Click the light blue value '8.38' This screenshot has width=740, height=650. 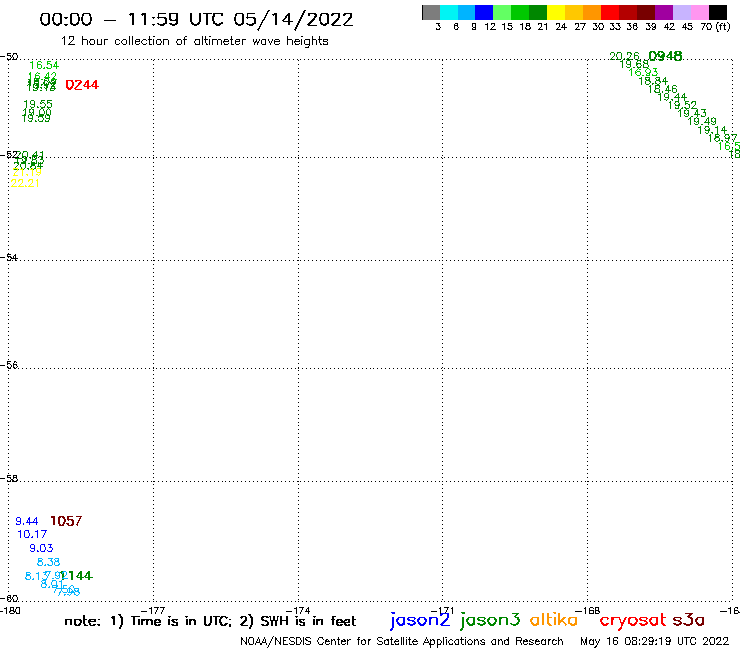49,562
